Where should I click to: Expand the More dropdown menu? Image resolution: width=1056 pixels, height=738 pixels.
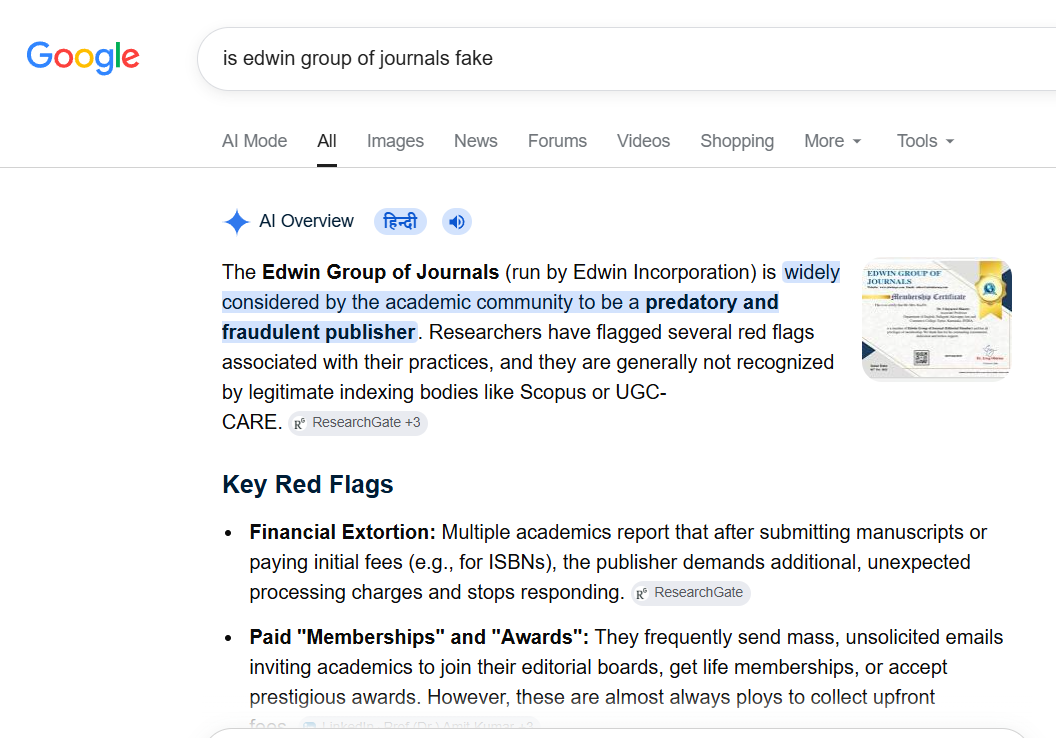[x=832, y=141]
